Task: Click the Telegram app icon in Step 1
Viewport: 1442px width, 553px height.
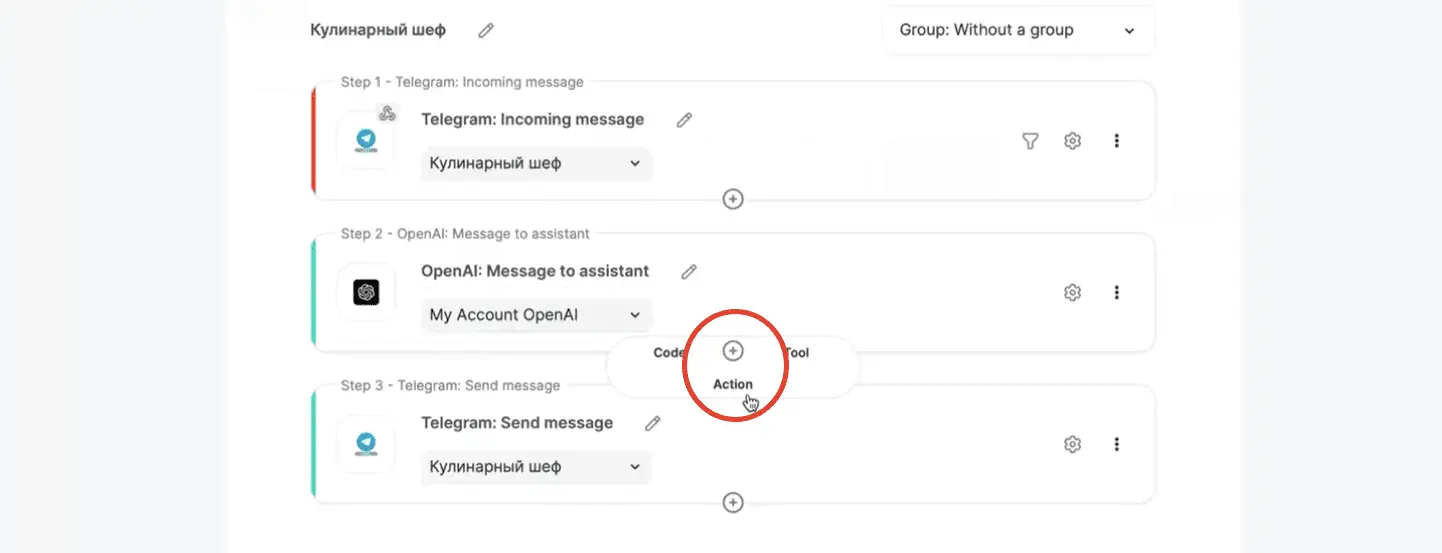Action: tap(366, 141)
